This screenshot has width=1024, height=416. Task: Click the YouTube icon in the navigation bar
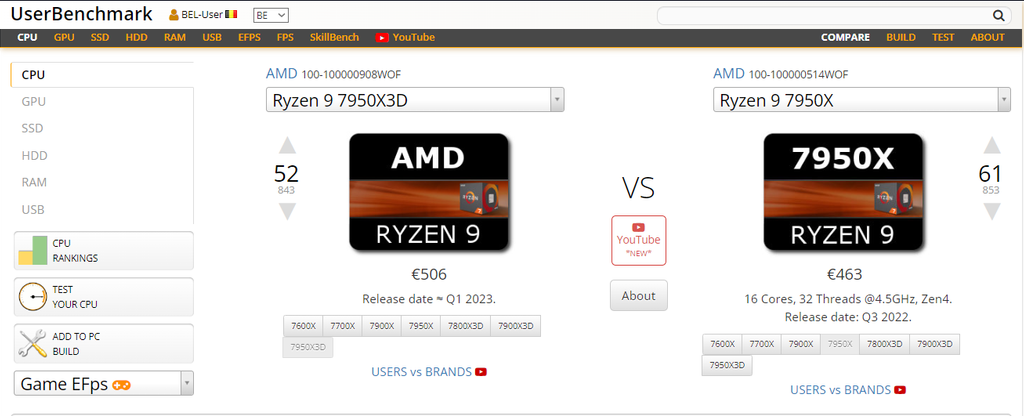[x=382, y=38]
